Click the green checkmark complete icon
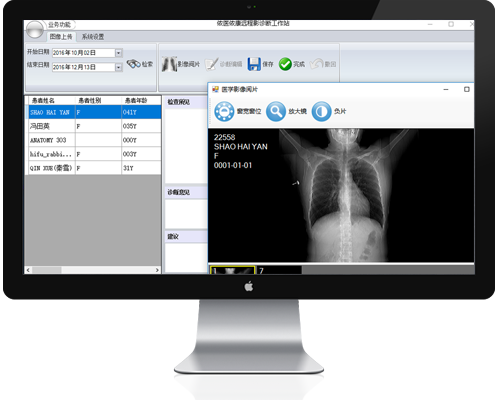Screen dimensions: 500x400 (285, 64)
